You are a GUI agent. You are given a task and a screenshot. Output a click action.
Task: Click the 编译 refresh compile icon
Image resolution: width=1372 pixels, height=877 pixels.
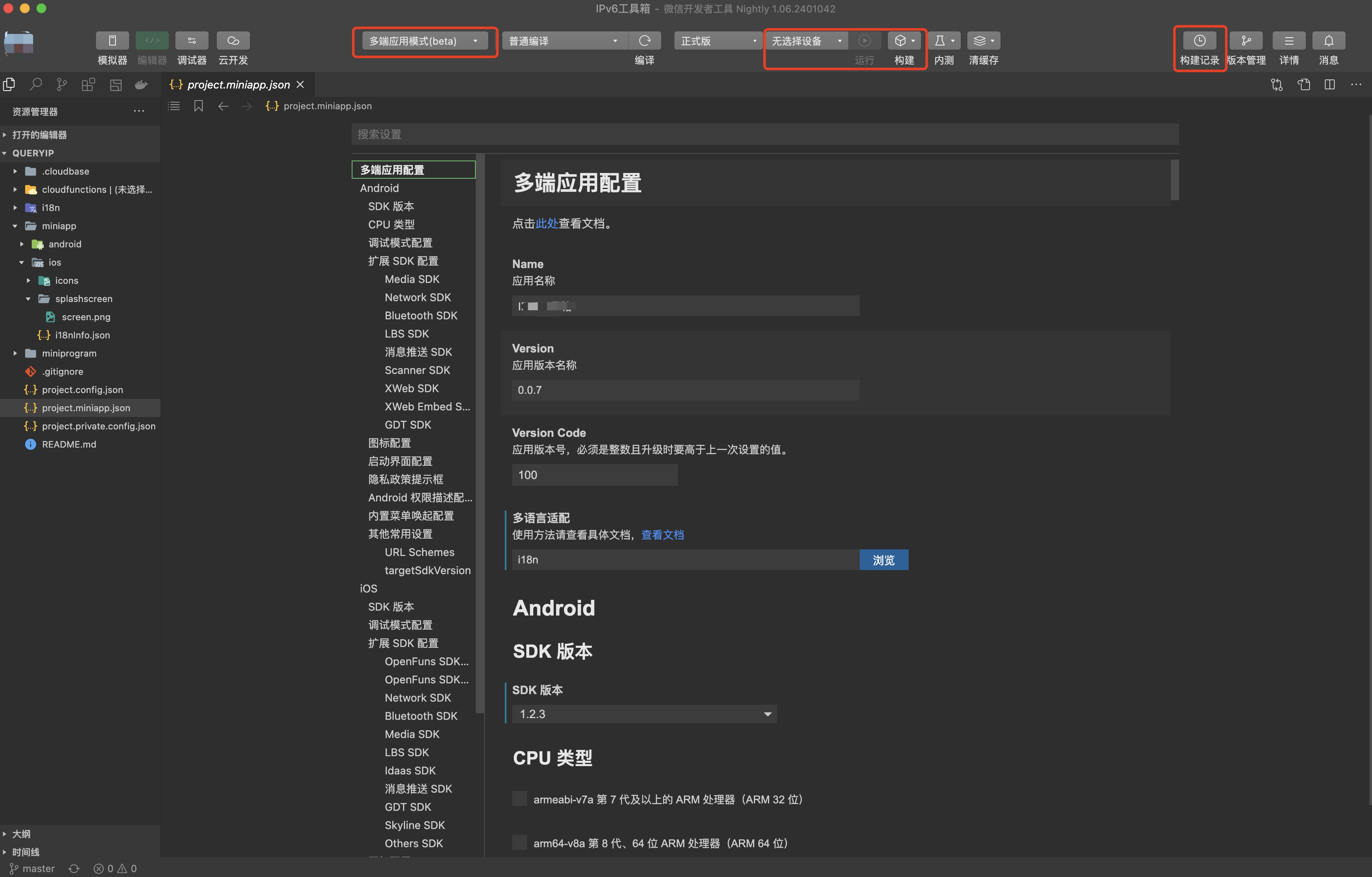tap(644, 41)
